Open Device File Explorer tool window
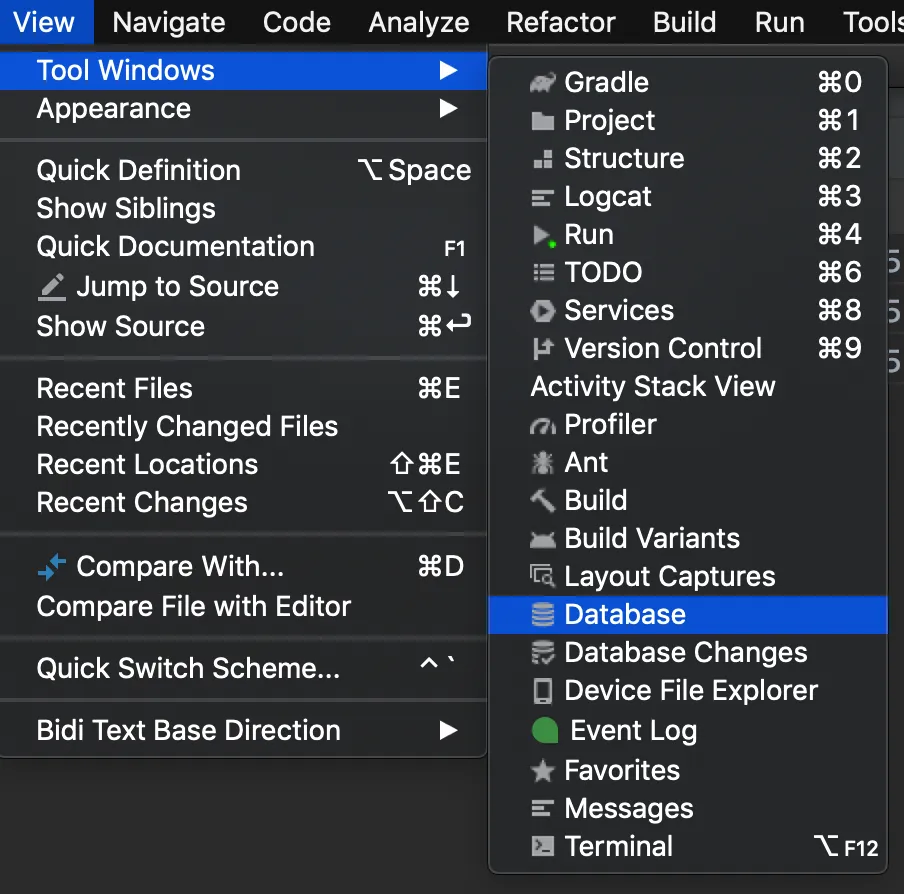This screenshot has width=904, height=894. (x=691, y=691)
